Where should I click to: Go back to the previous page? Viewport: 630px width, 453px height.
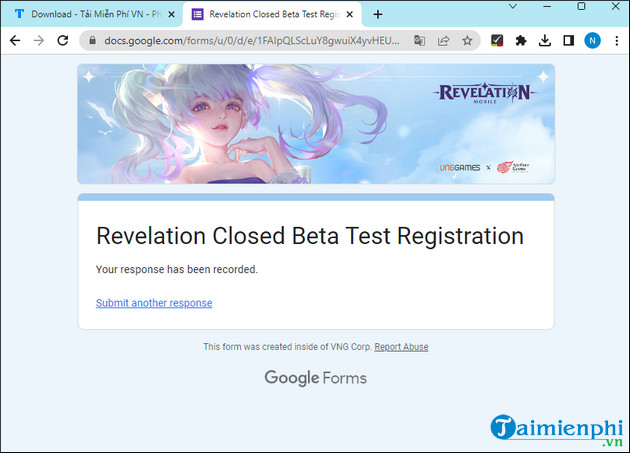pyautogui.click(x=15, y=41)
